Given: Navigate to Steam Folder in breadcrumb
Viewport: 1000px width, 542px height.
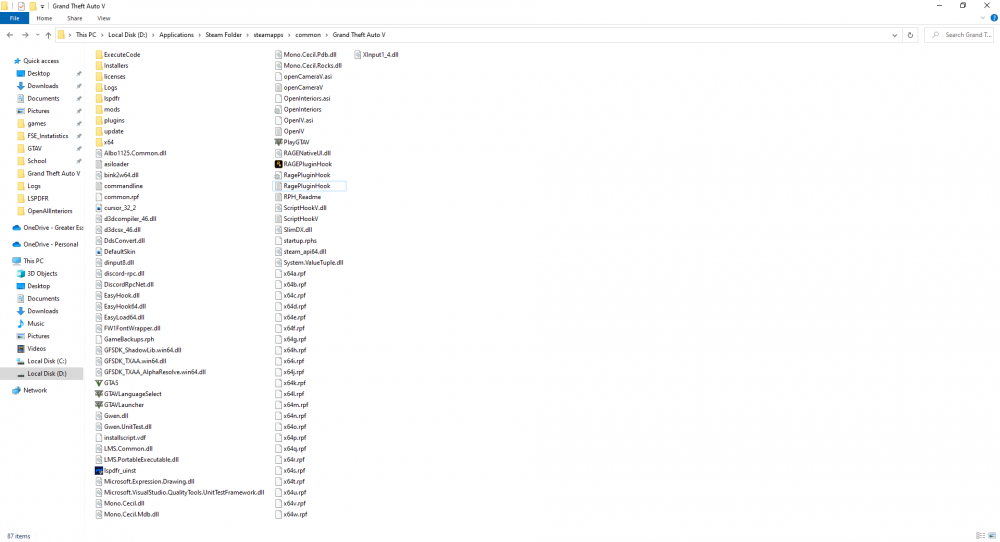Looking at the screenshot, I should tap(223, 35).
